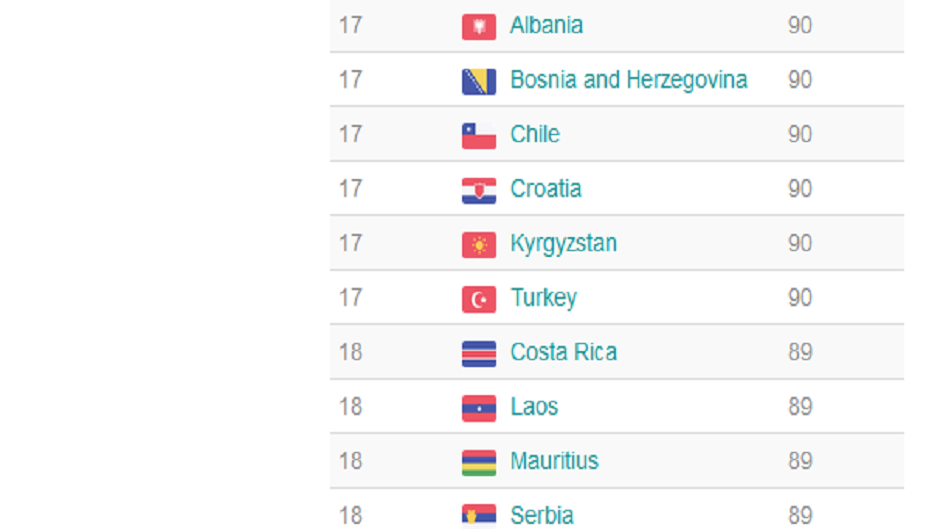Open the Costa Rica link
Viewport: 940px width, 529px height.
point(563,353)
